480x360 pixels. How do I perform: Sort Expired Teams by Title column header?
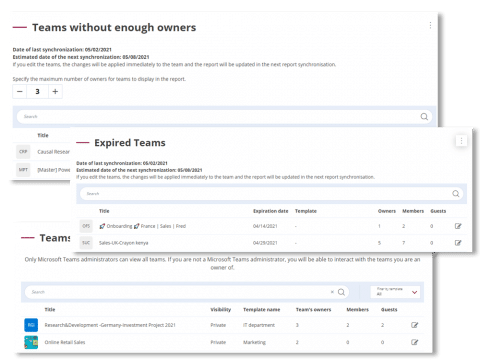click(x=104, y=211)
